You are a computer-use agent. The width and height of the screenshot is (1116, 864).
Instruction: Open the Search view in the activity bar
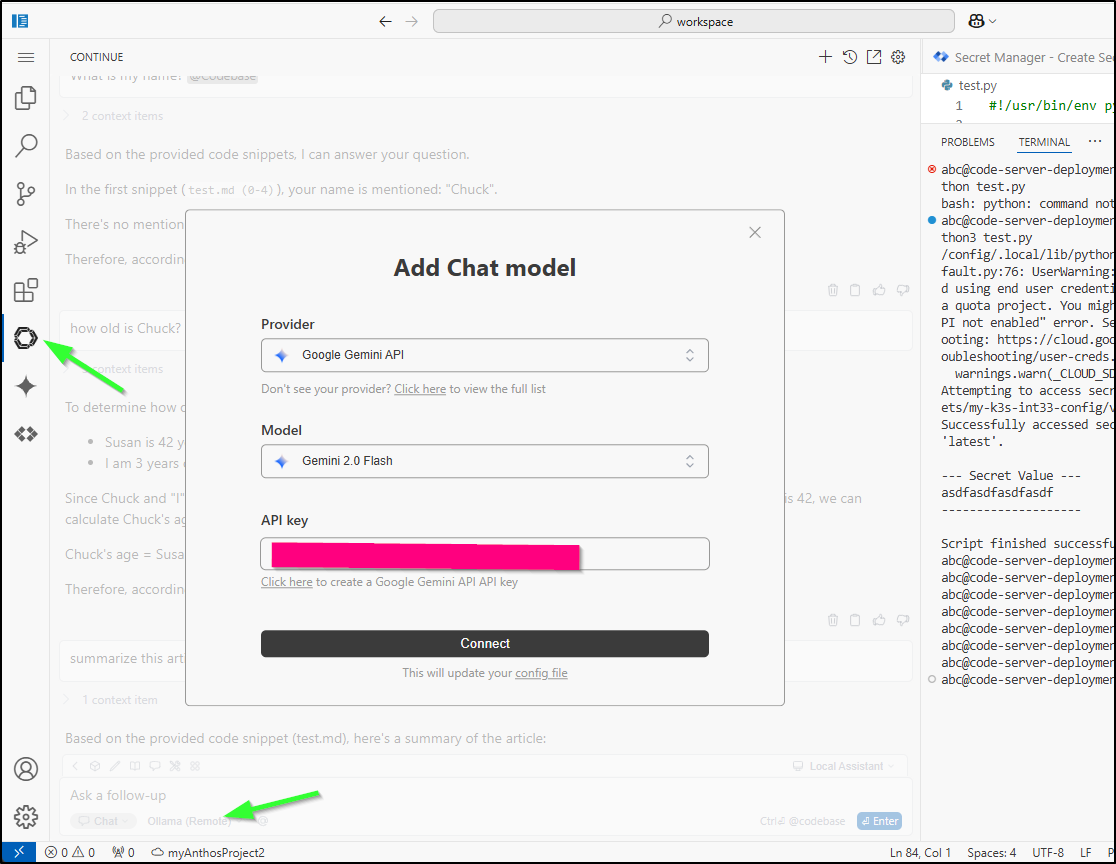tap(26, 145)
